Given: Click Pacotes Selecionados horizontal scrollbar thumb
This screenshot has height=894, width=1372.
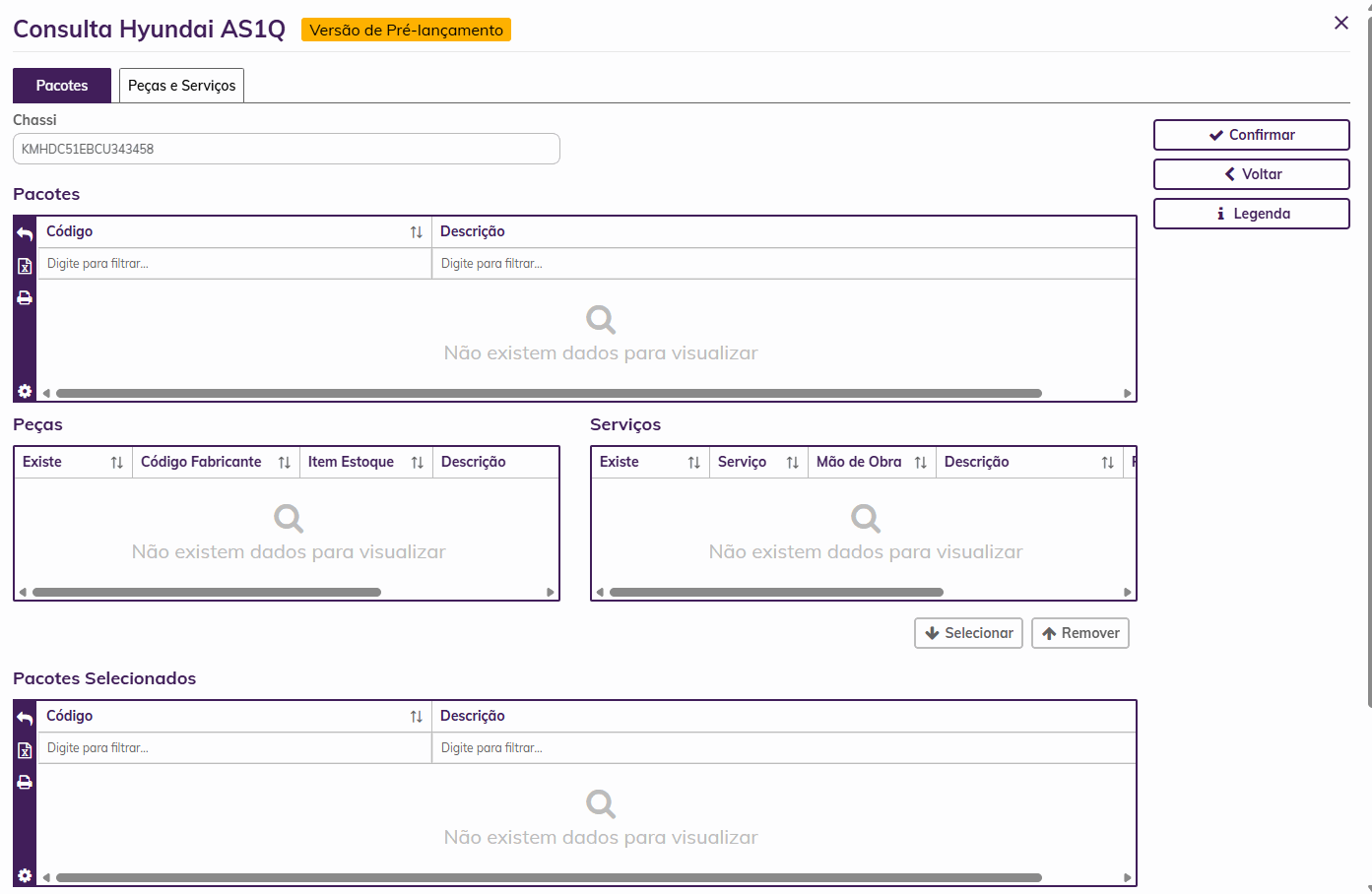Looking at the screenshot, I should tap(549, 878).
